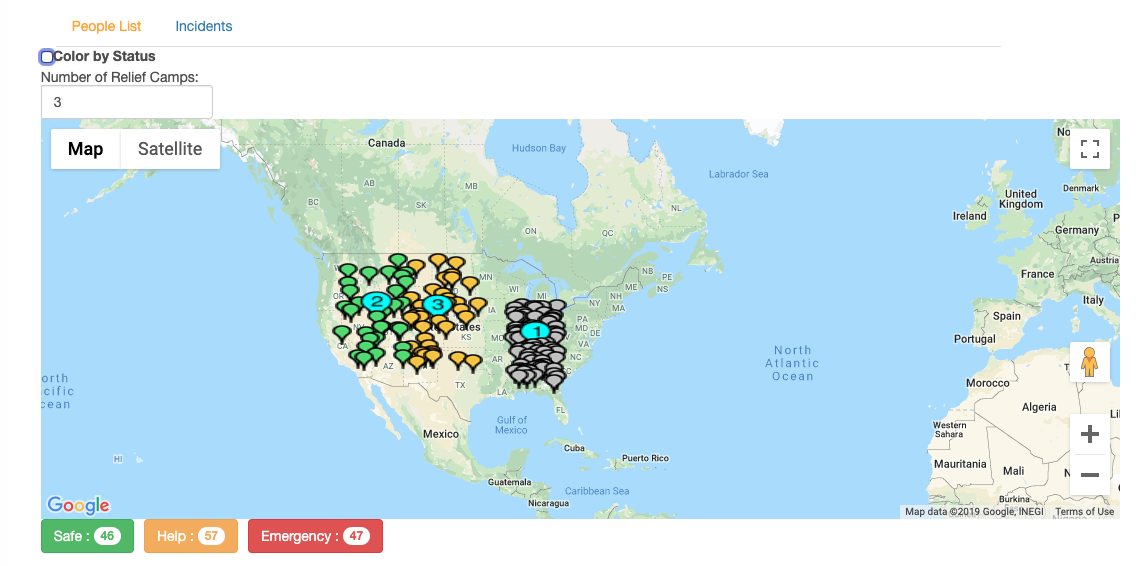Switch to Satellite view
Image resolution: width=1139 pixels, height=566 pixels.
(170, 149)
